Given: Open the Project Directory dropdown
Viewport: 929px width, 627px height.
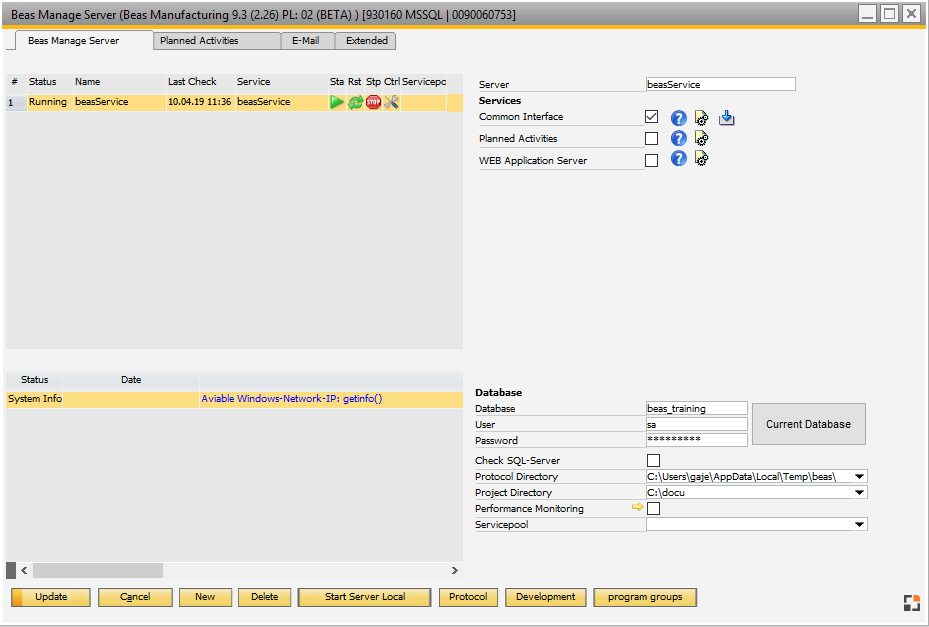Looking at the screenshot, I should coord(860,492).
